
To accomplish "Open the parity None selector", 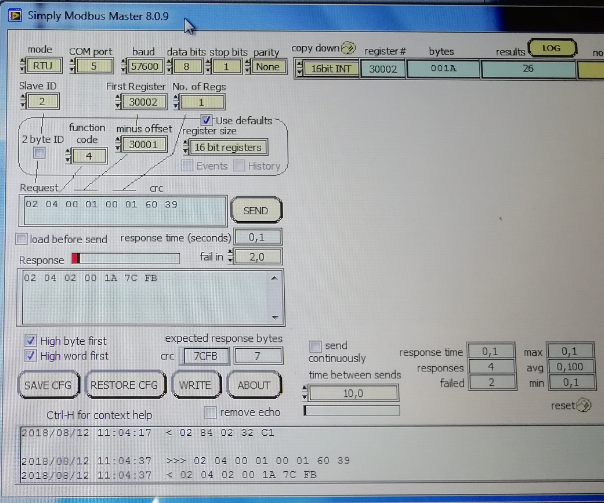I will pyautogui.click(x=266, y=66).
